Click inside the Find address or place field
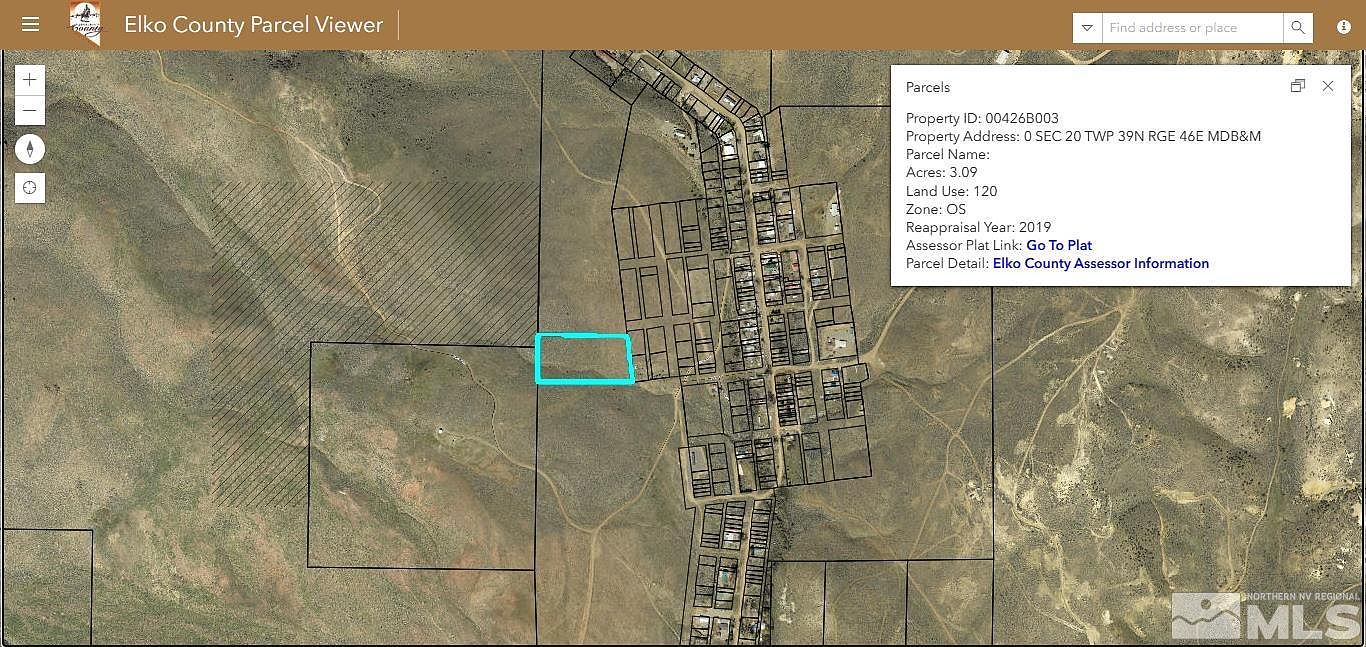The image size is (1366, 647). [1190, 27]
